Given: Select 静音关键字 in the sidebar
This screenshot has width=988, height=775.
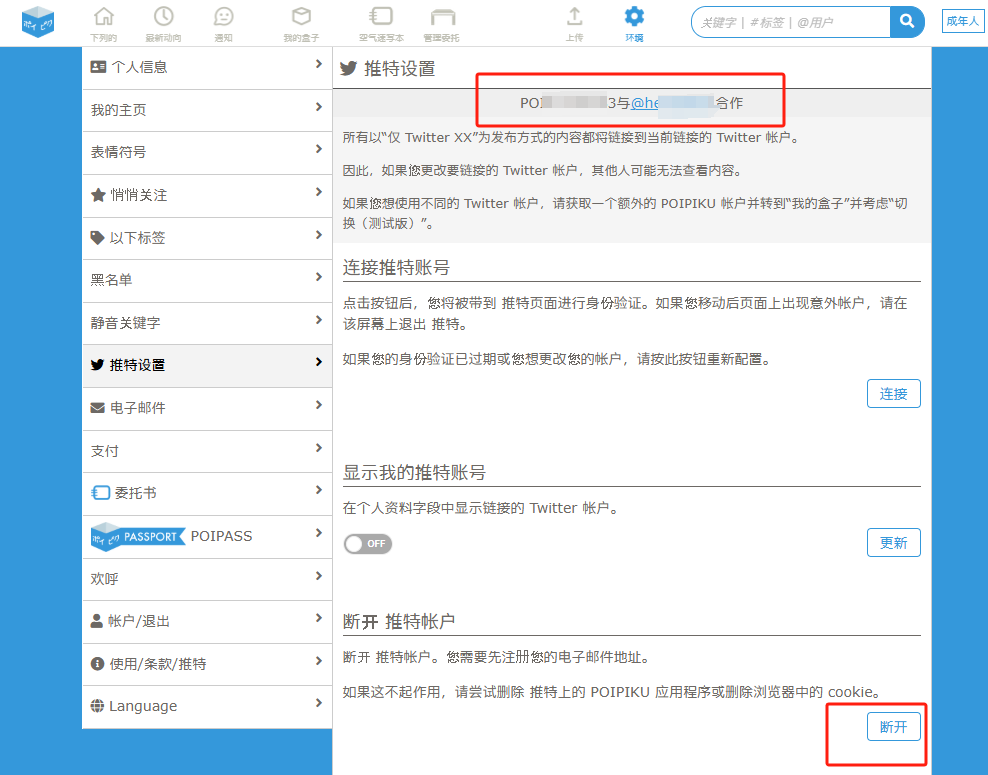Looking at the screenshot, I should 207,323.
